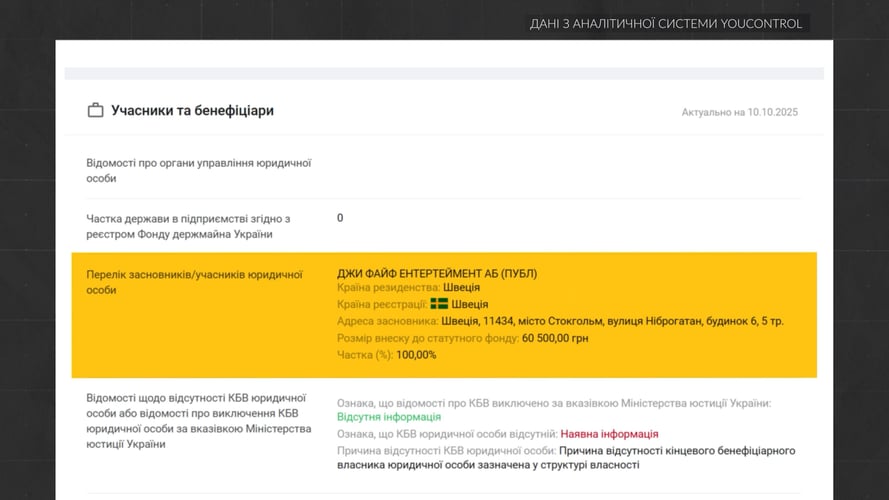Click the YOUCONTROL data source caption
The height and width of the screenshot is (500, 889).
(x=665, y=24)
